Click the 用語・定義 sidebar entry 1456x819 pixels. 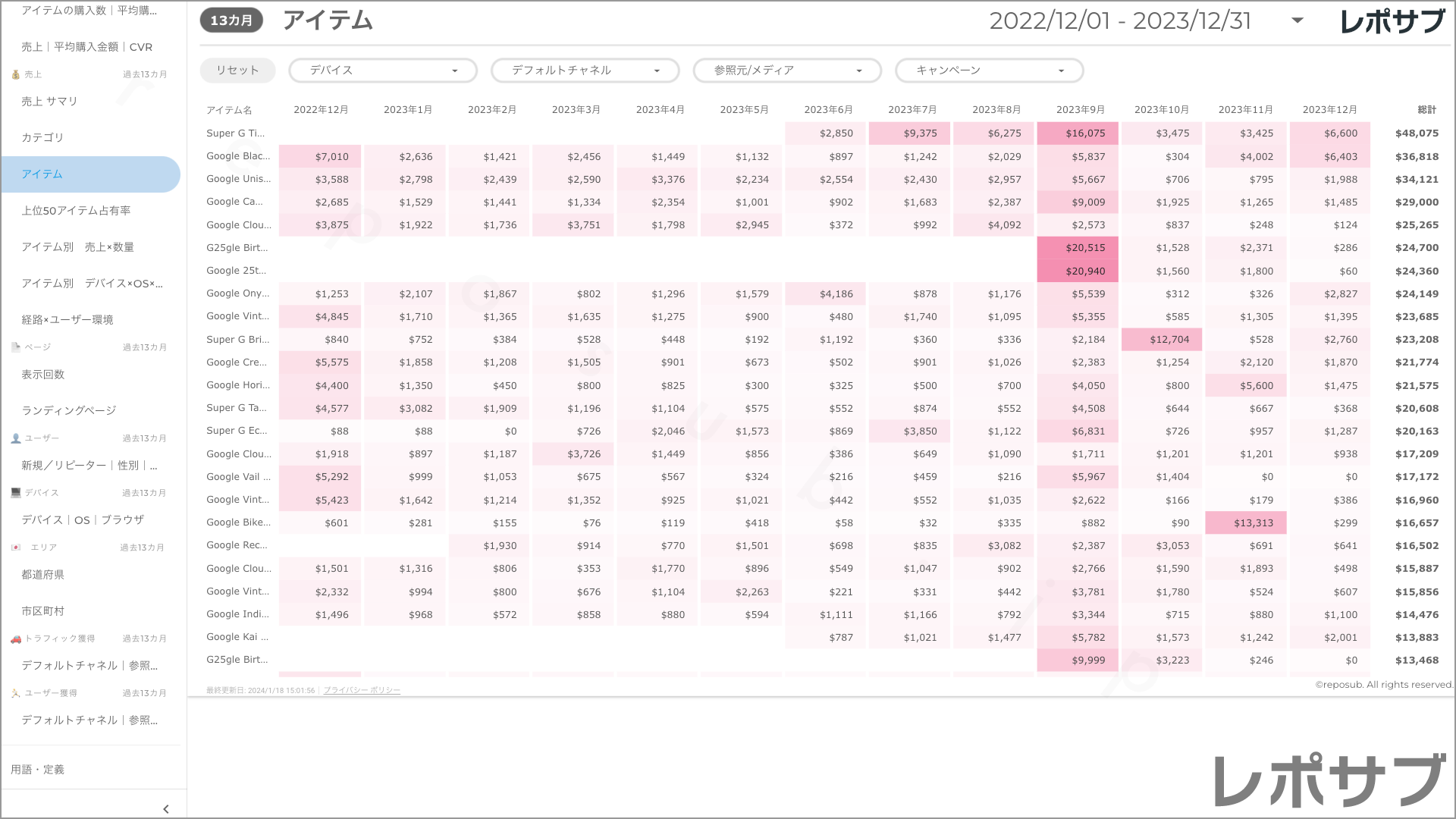37,769
